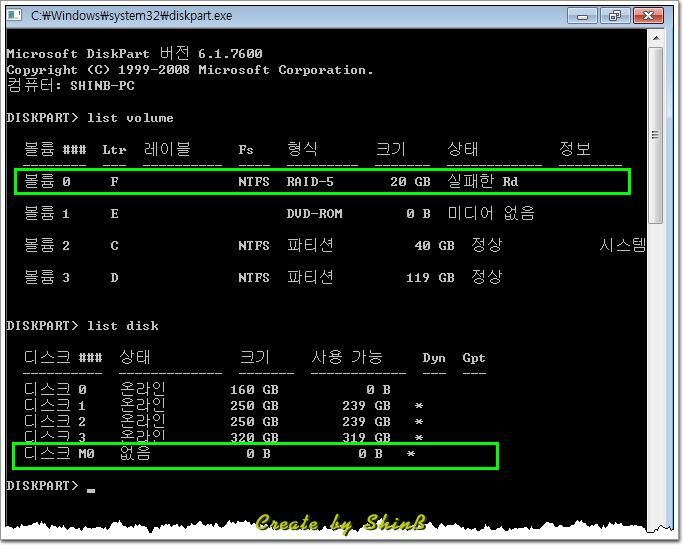Click the 'Fs' column header
683x545 pixels.
pyautogui.click(x=246, y=150)
